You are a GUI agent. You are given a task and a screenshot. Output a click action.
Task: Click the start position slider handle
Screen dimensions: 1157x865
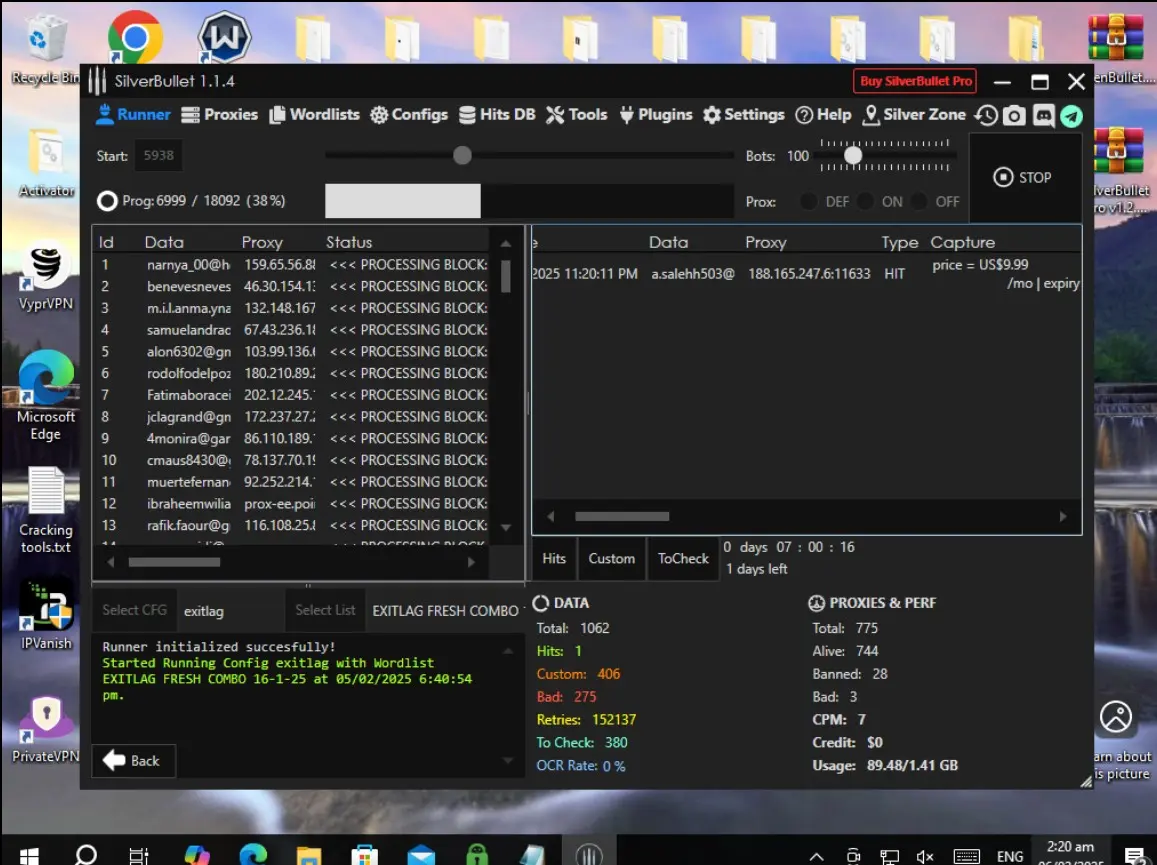click(x=463, y=155)
